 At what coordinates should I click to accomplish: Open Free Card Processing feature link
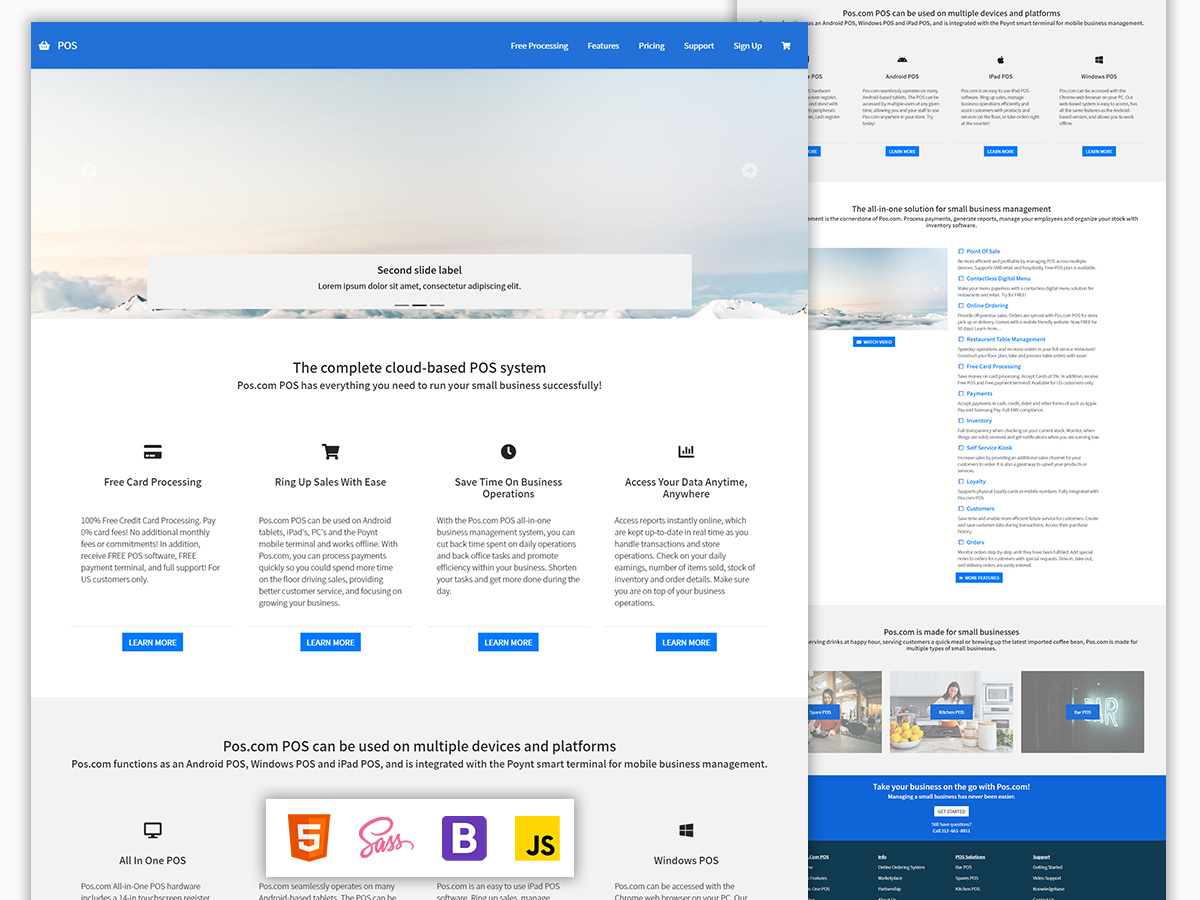(x=994, y=367)
